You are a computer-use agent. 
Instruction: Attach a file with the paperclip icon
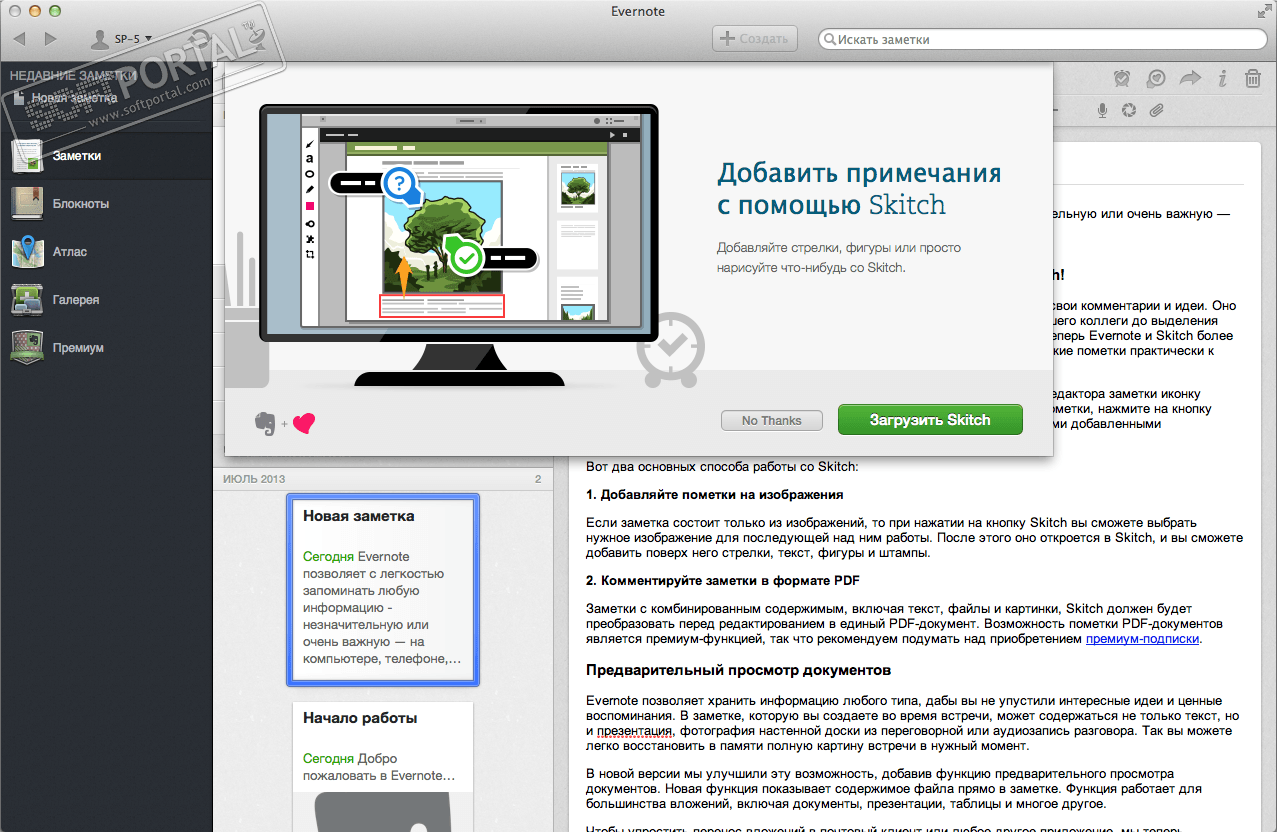coord(1156,110)
